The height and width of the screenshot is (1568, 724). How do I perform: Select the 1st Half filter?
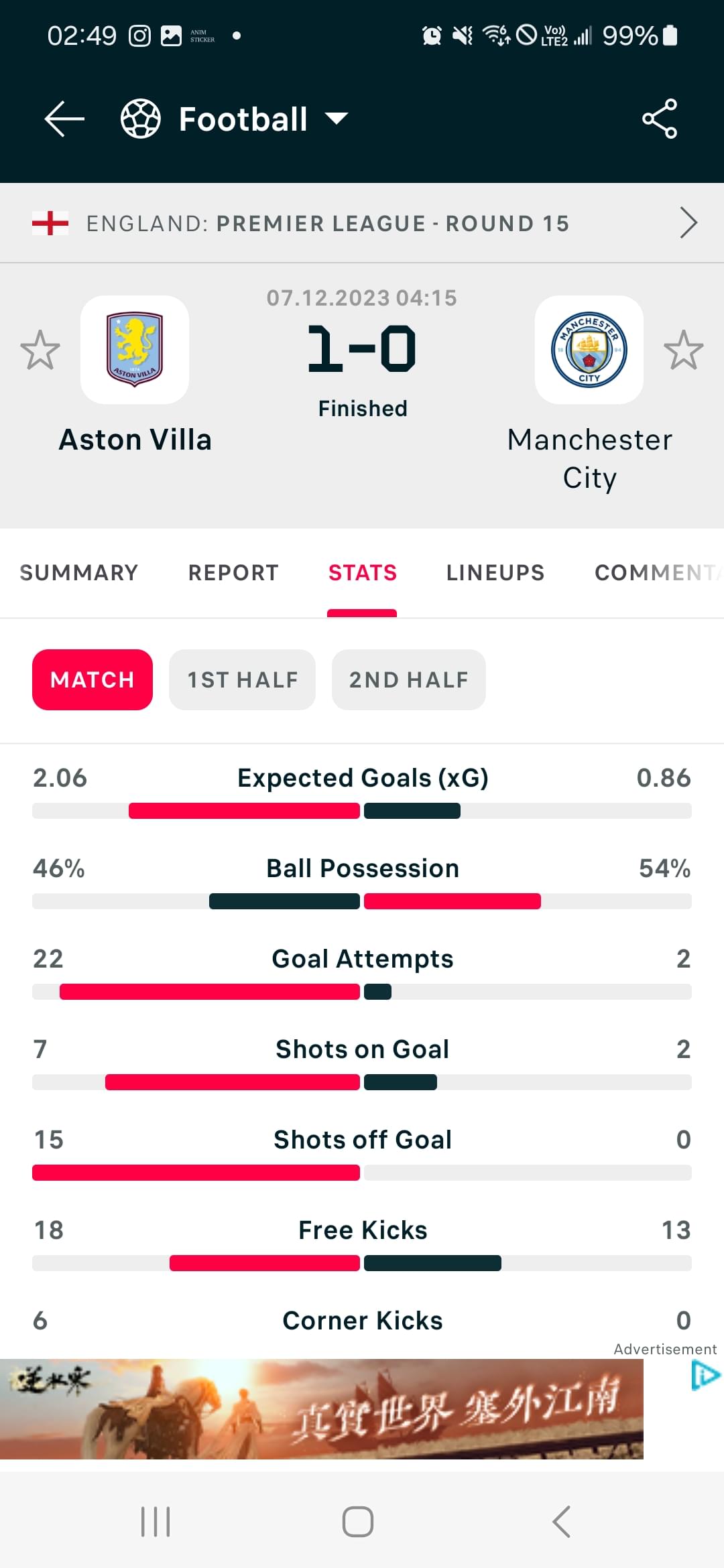[x=242, y=679]
